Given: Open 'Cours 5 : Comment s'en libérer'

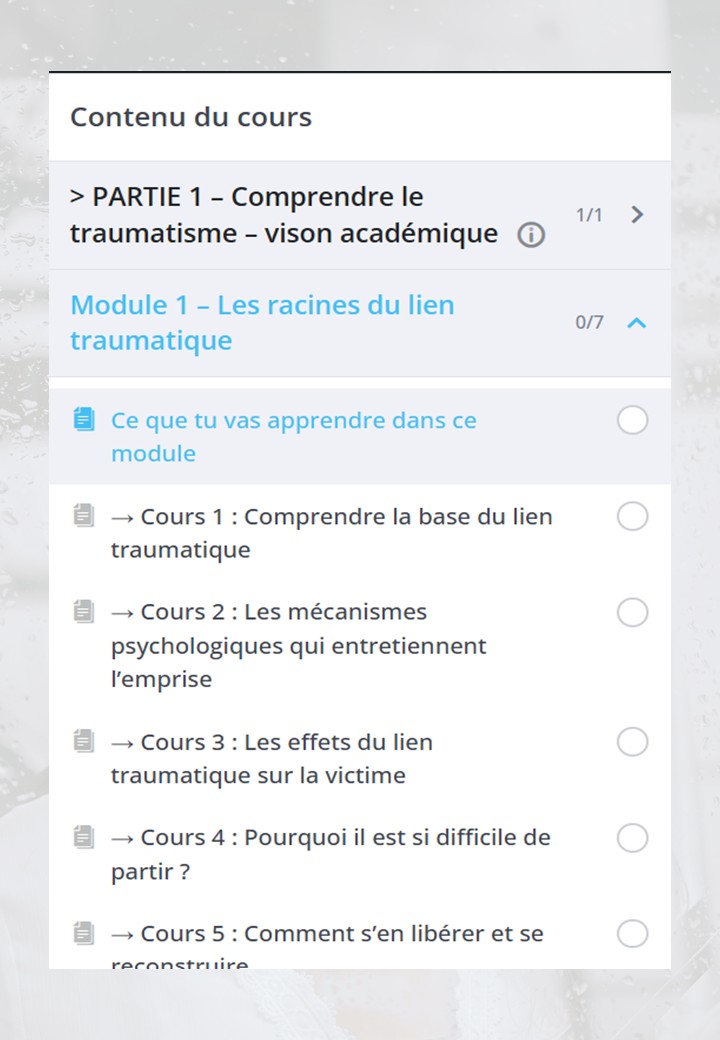Looking at the screenshot, I should [300, 933].
